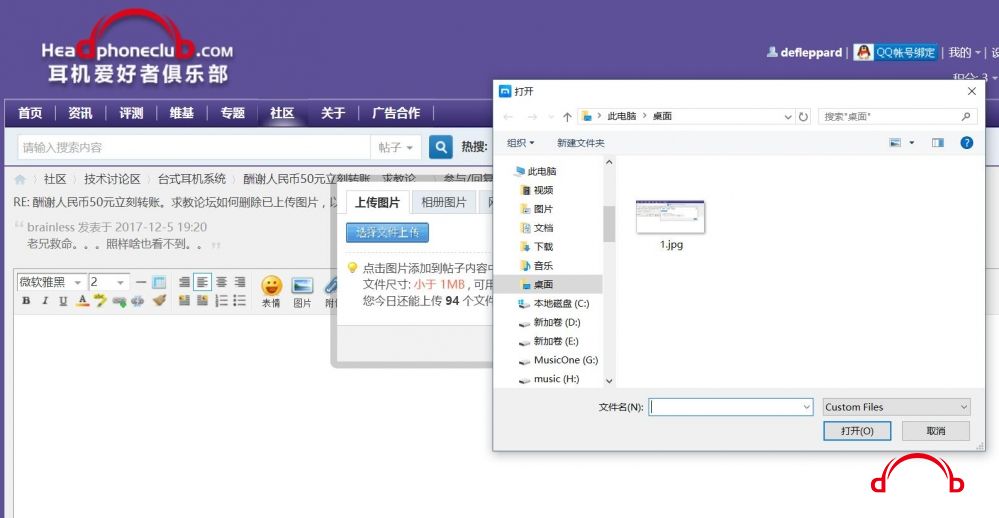Insert a horizontal rule in the editor
The width and height of the screenshot is (999, 518).
pos(141,282)
